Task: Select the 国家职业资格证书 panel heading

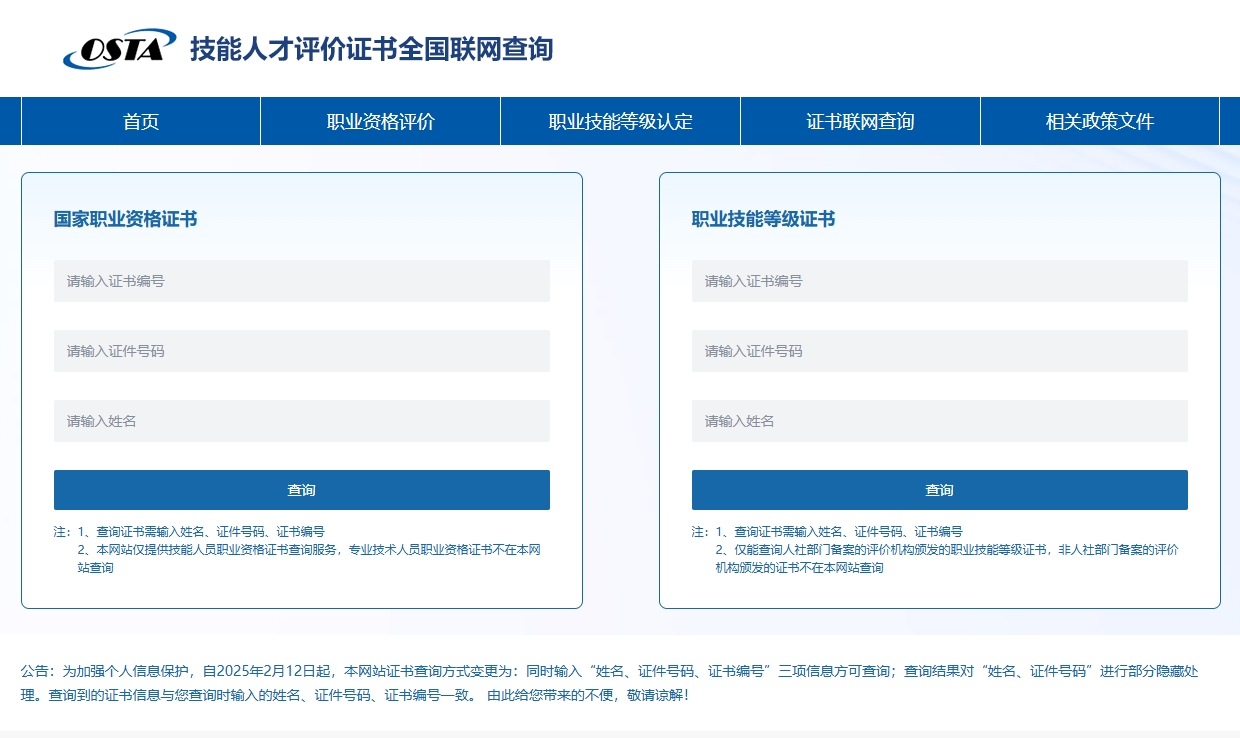Action: (126, 219)
